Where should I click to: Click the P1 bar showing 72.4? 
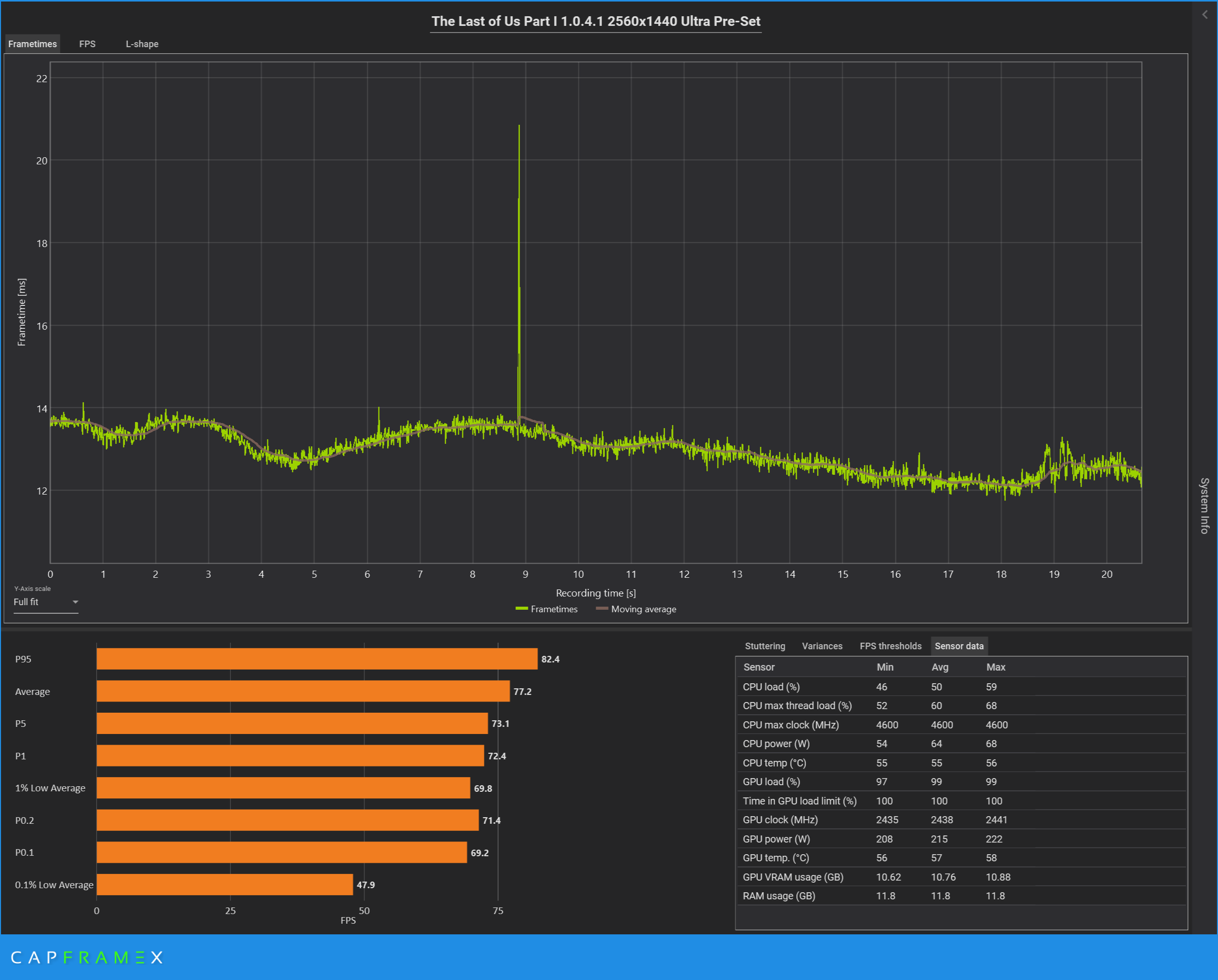tap(290, 755)
